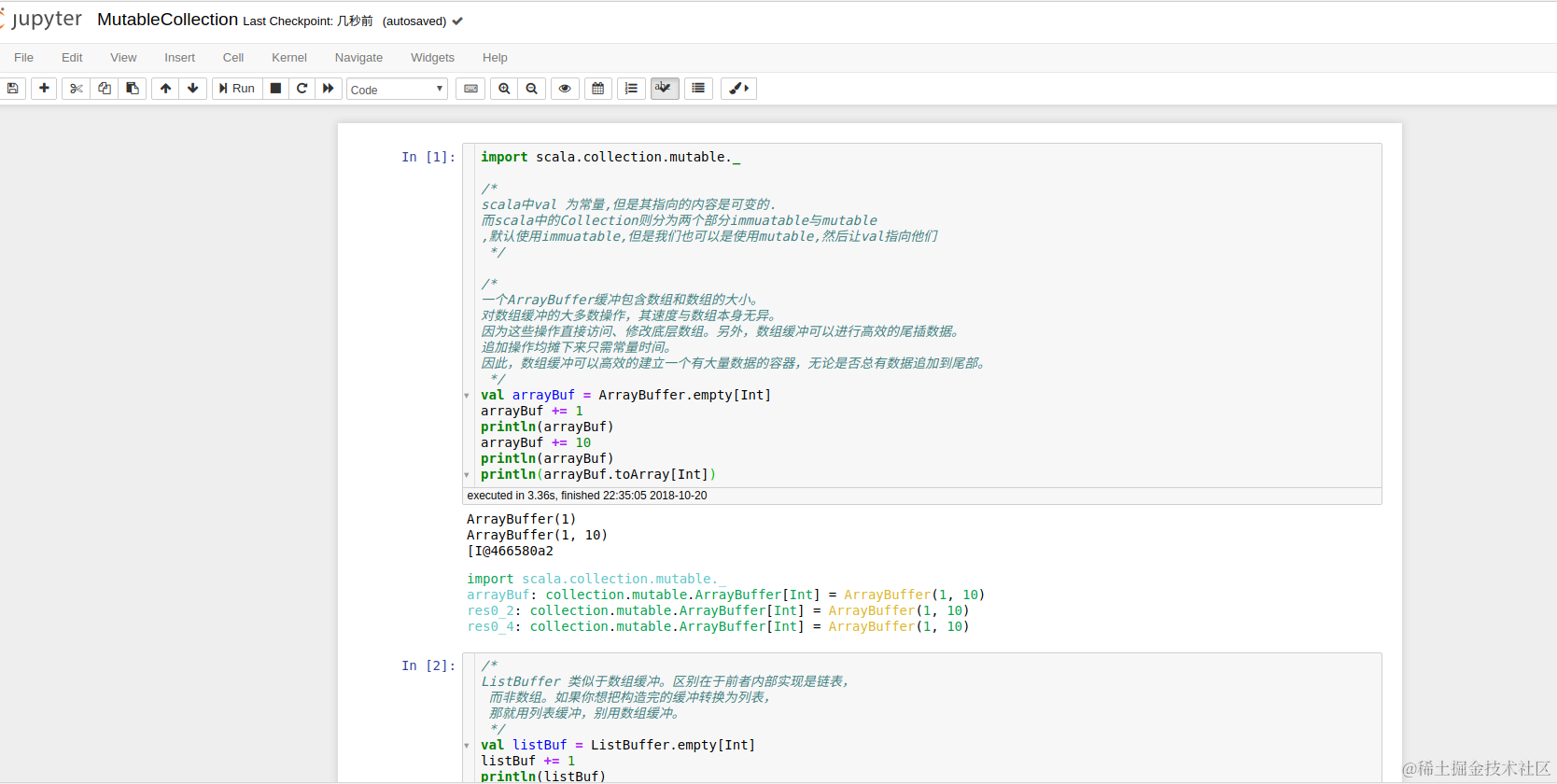
Task: Zoom out with the magnifier minus icon
Action: (x=532, y=89)
